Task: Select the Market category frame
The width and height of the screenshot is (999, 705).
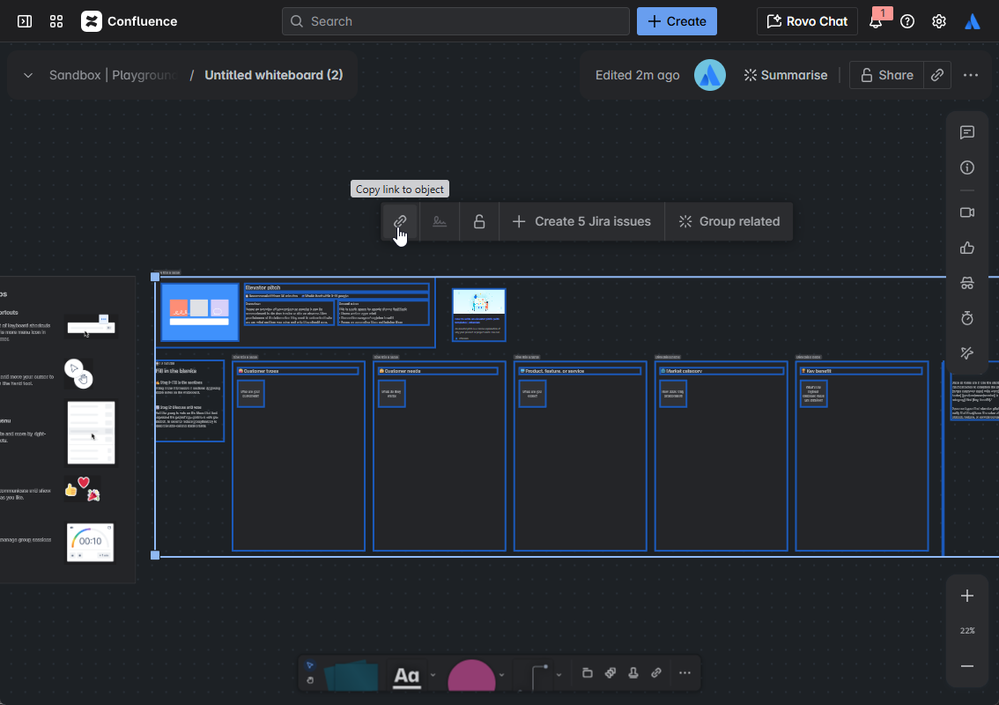Action: click(x=721, y=455)
